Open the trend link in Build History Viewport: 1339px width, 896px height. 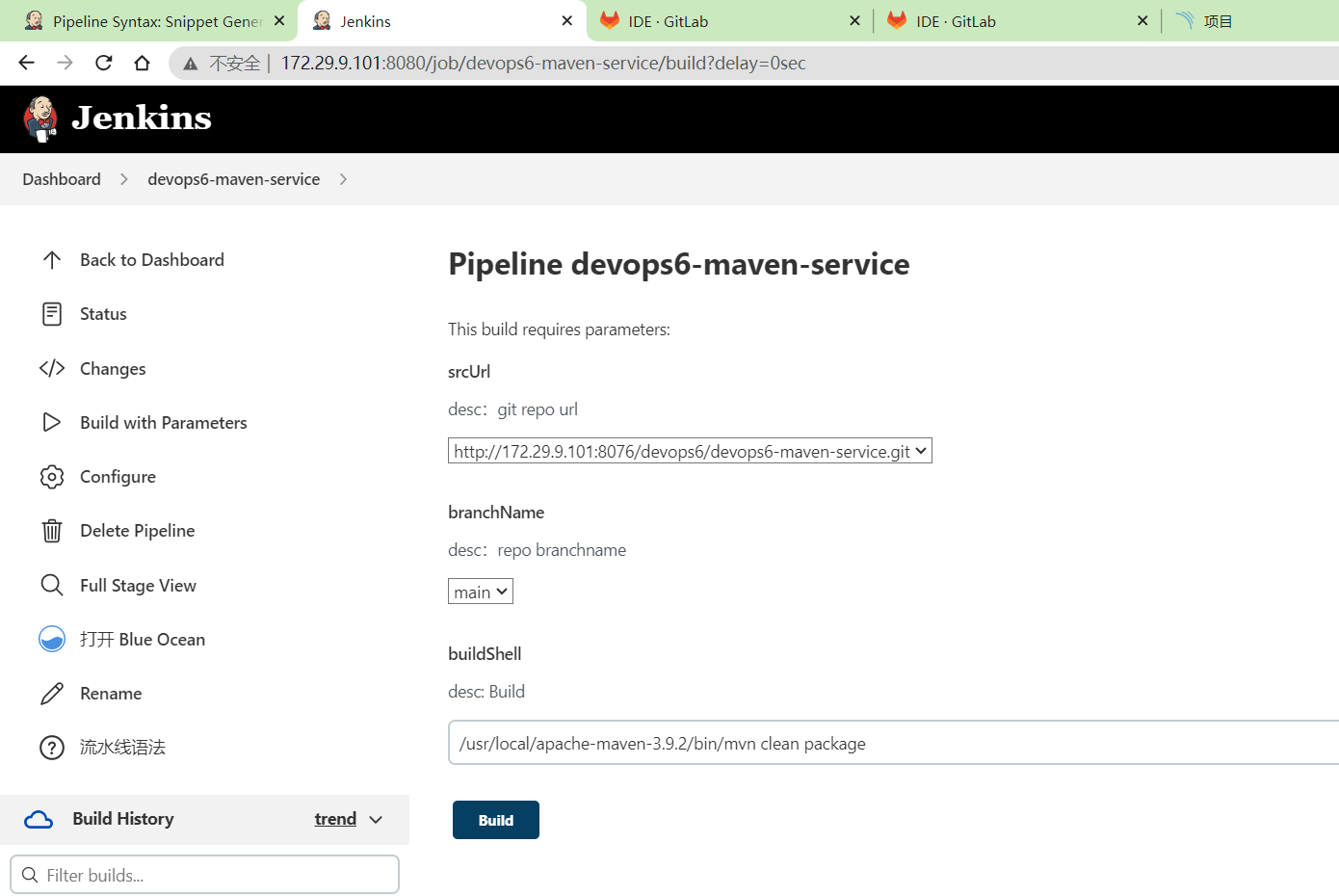coord(335,819)
